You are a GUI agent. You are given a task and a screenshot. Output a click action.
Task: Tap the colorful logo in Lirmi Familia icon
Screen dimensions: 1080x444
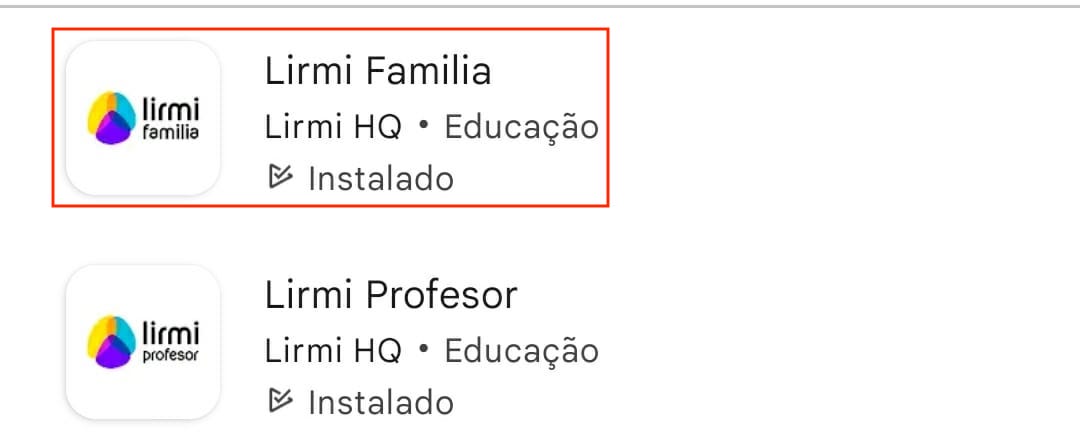[112, 118]
